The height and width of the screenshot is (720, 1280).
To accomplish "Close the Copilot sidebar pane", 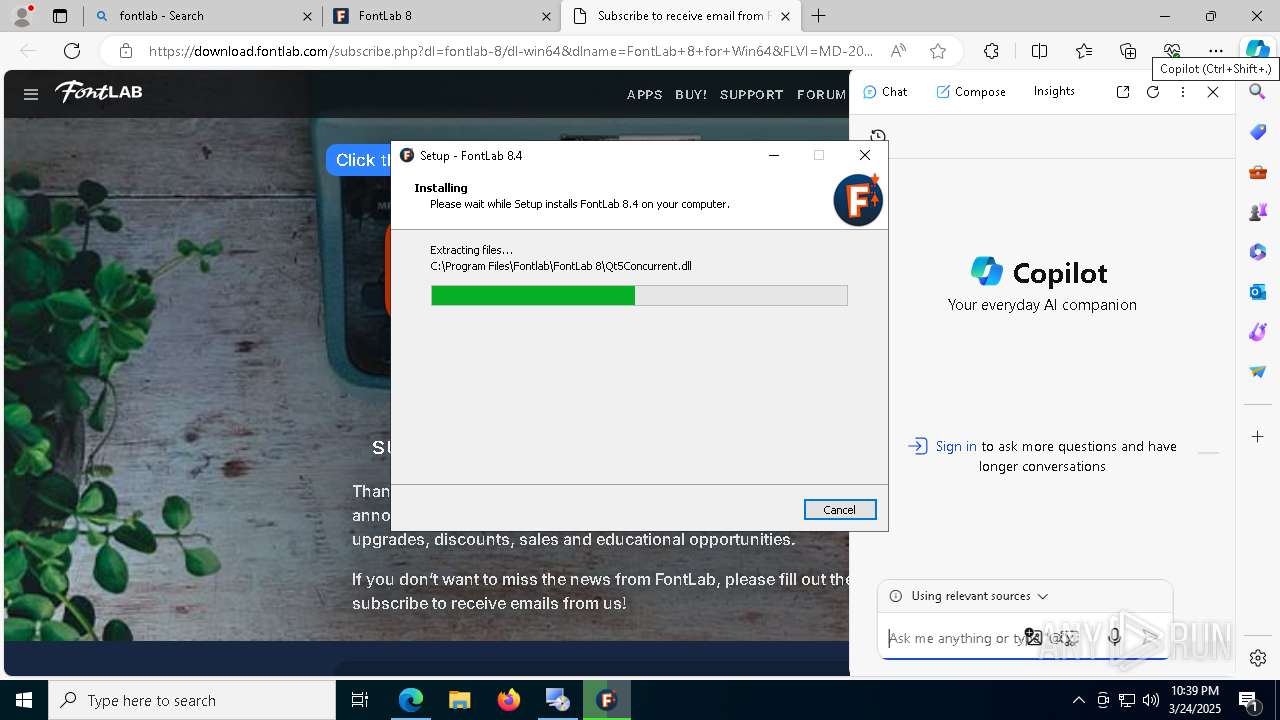I will pyautogui.click(x=1213, y=92).
